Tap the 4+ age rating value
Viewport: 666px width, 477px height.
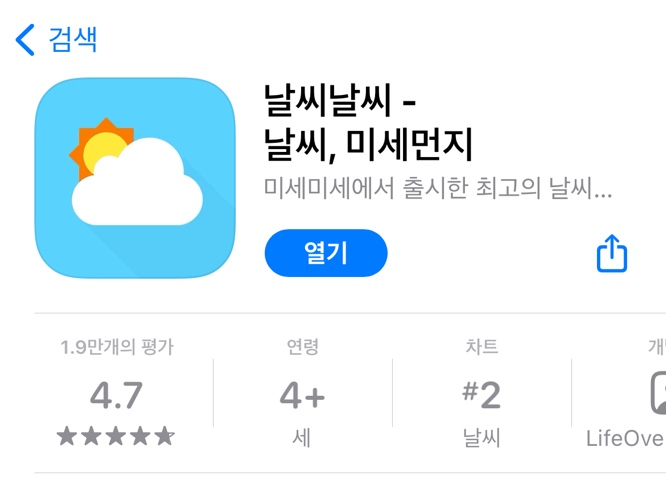[x=302, y=395]
